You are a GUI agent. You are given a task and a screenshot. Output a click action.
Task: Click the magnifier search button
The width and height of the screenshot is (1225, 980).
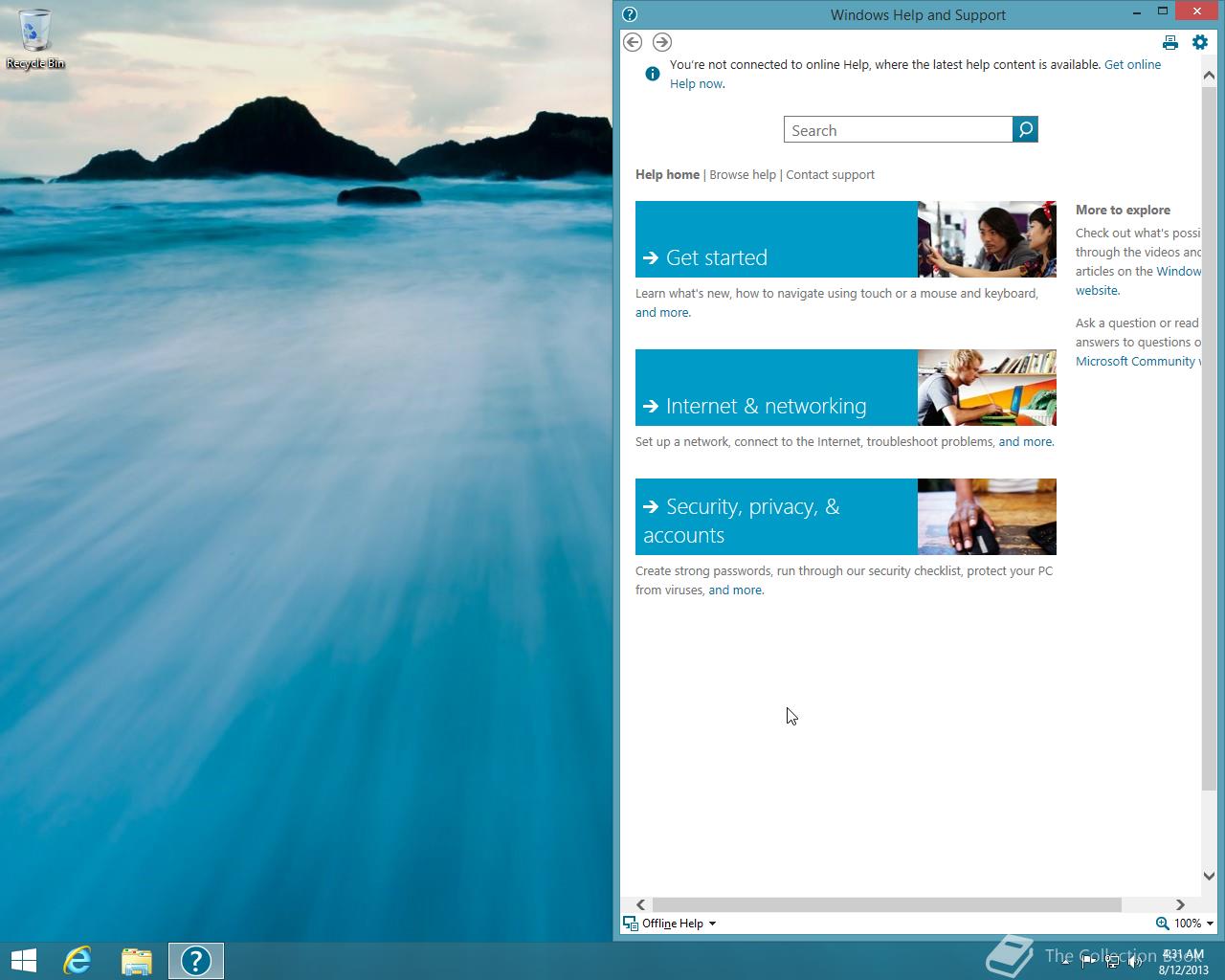1025,129
